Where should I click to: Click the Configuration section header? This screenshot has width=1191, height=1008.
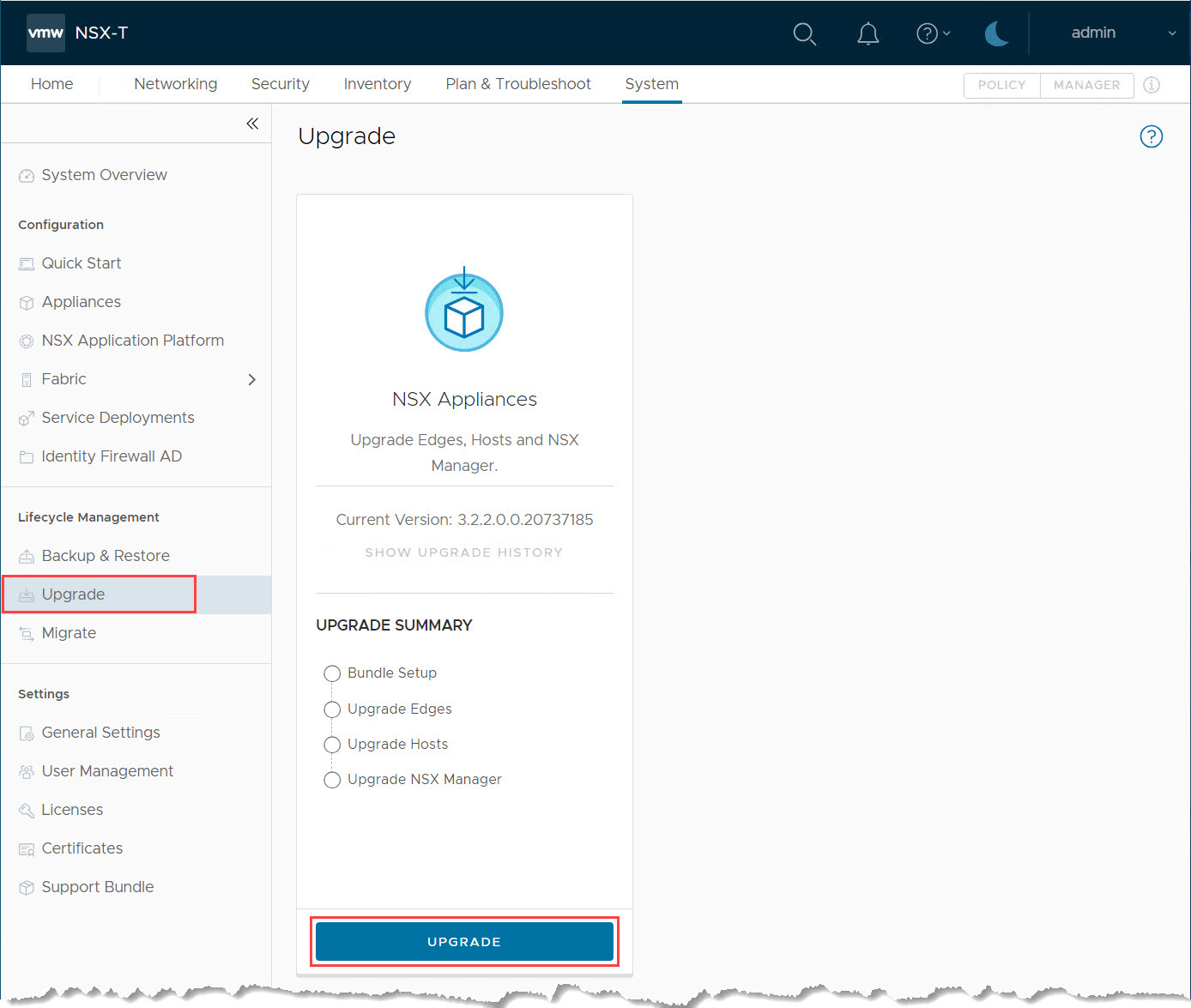point(61,225)
